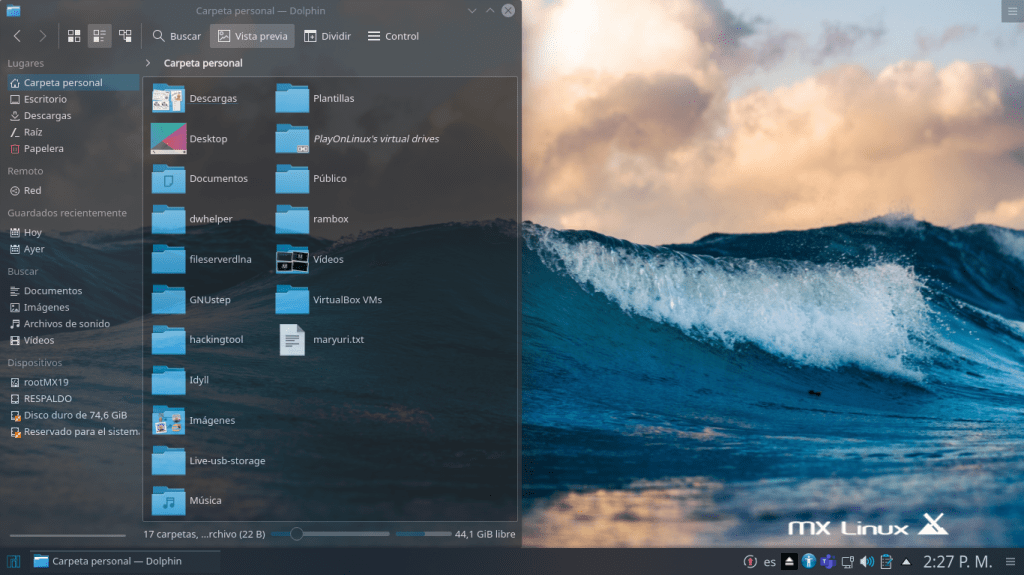Click the icon zoom slider

[x=296, y=534]
